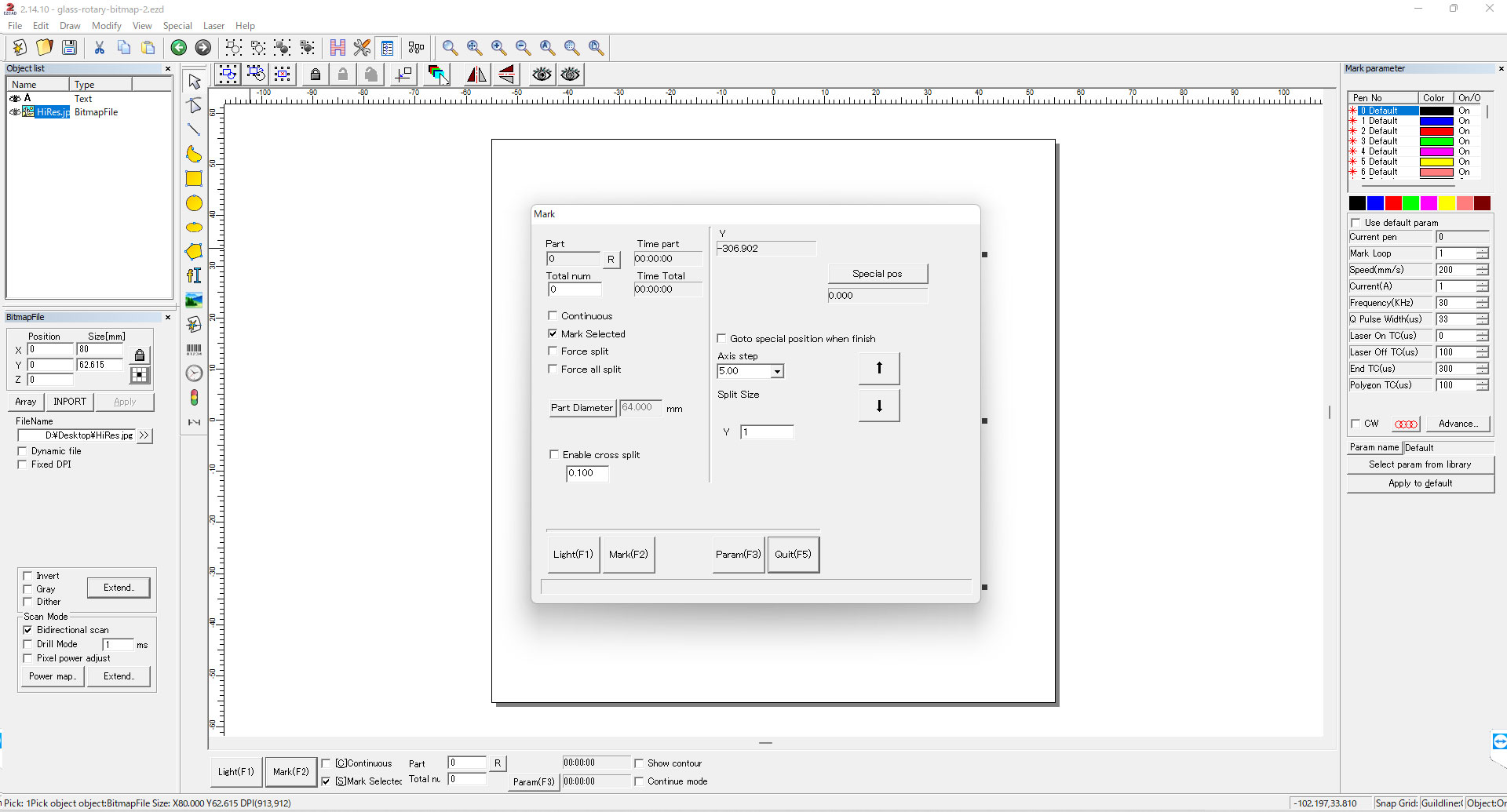The image size is (1507, 812).
Task: Click the horizontal mirror icon
Action: click(476, 75)
